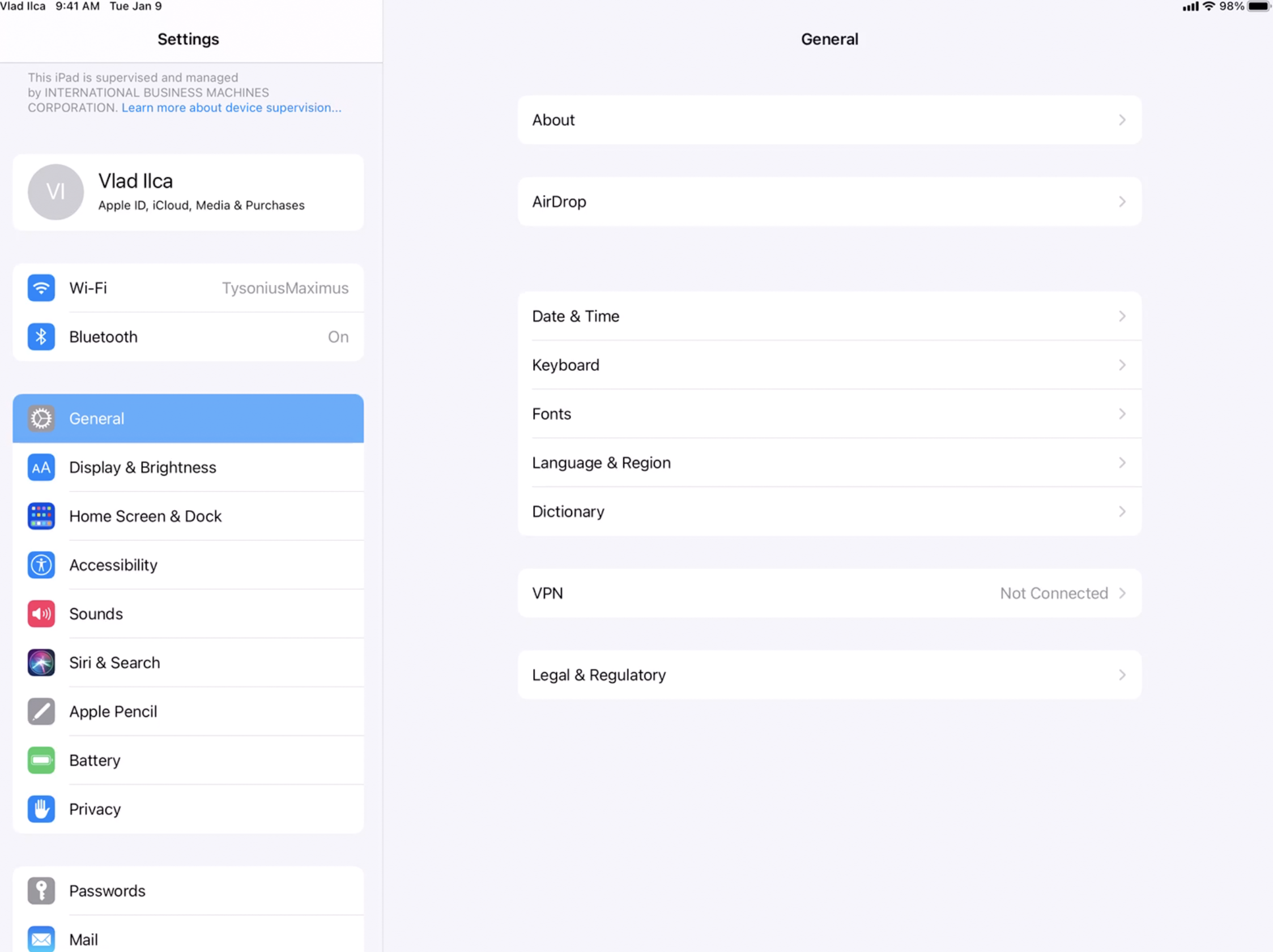Tap the Siri & Search icon
Image resolution: width=1273 pixels, height=952 pixels.
point(41,663)
